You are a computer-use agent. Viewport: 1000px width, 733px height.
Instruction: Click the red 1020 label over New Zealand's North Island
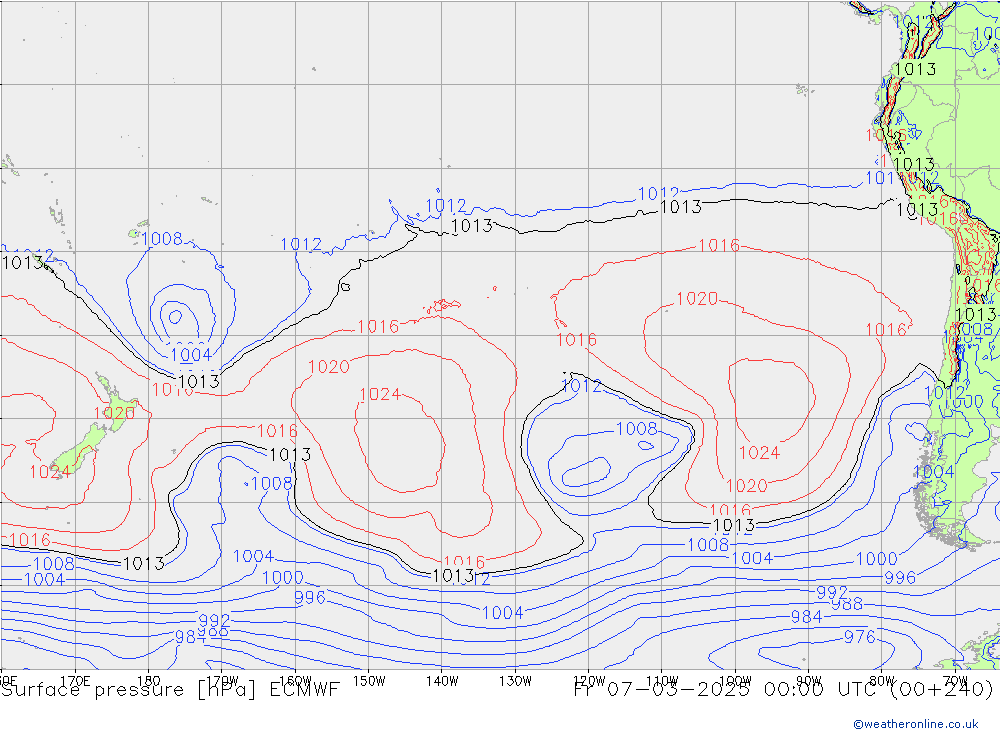pos(114,413)
